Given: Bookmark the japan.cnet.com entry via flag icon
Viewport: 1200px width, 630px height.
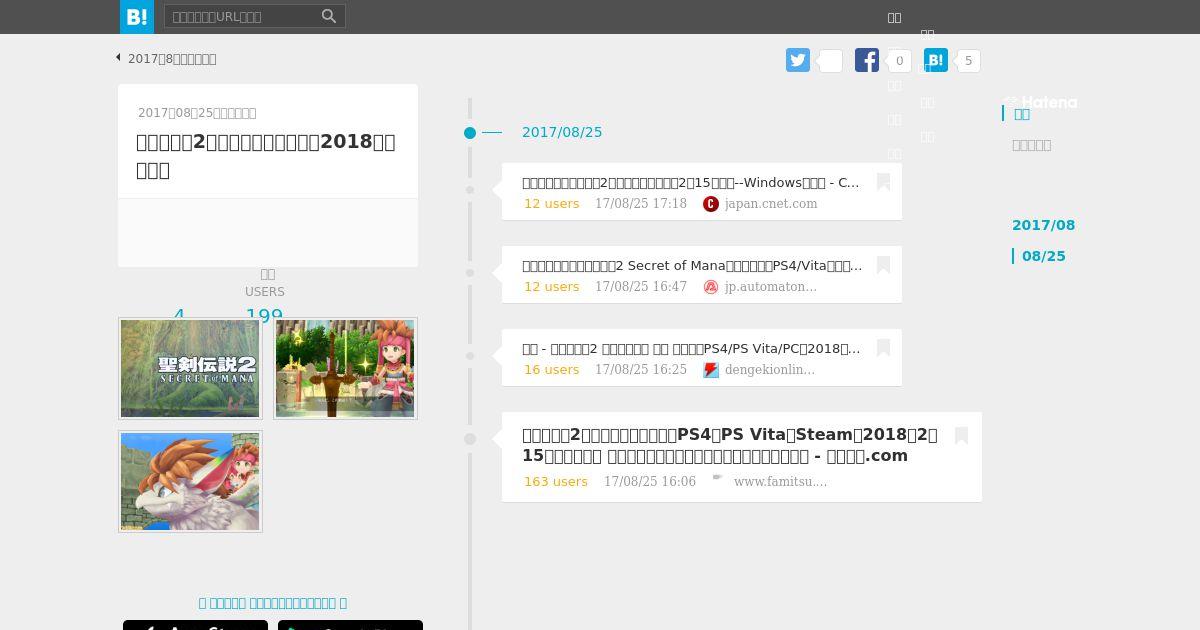Looking at the screenshot, I should click(883, 182).
